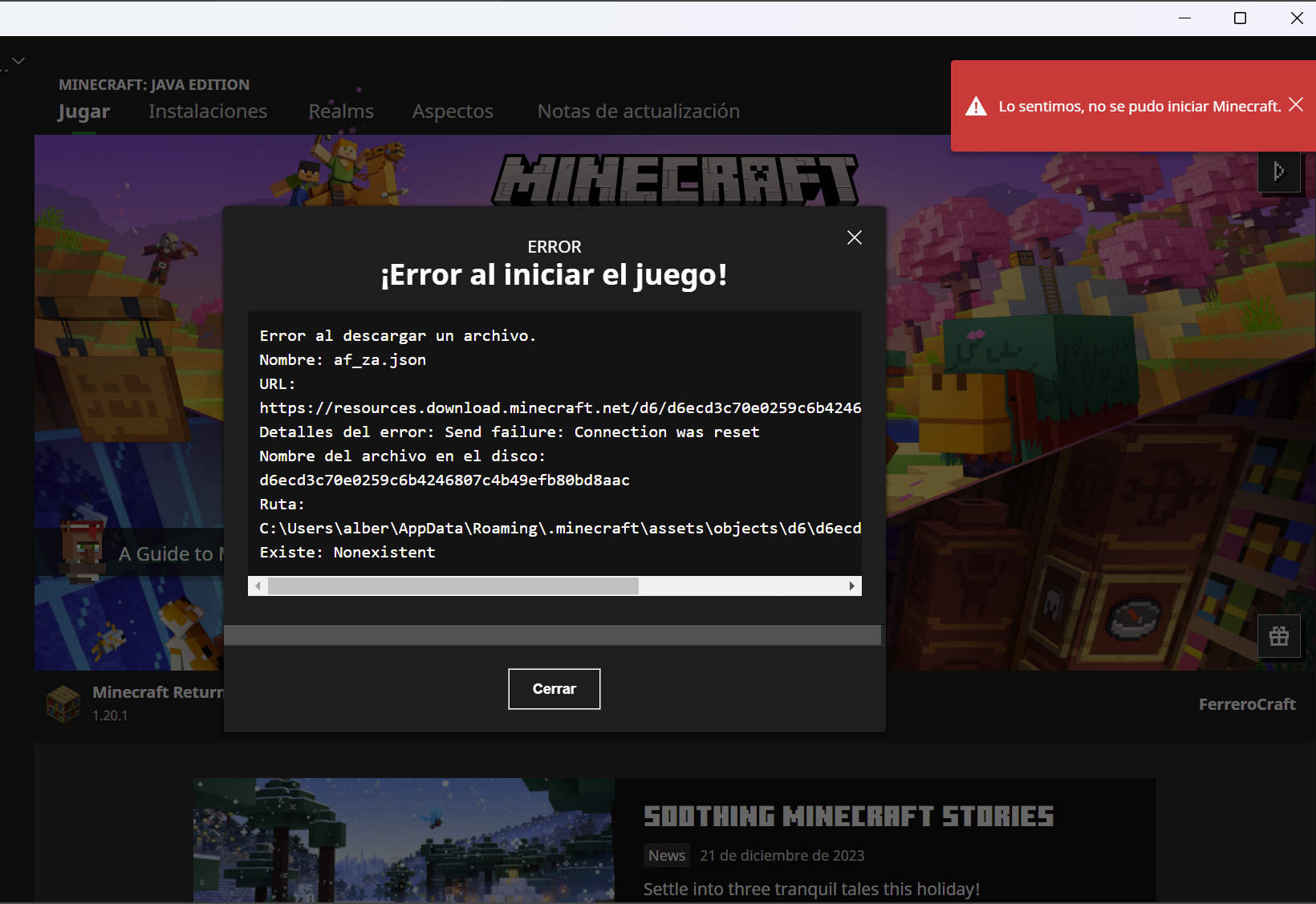The width and height of the screenshot is (1316, 904).
Task: Open Notas de actualización tab
Action: click(x=639, y=111)
